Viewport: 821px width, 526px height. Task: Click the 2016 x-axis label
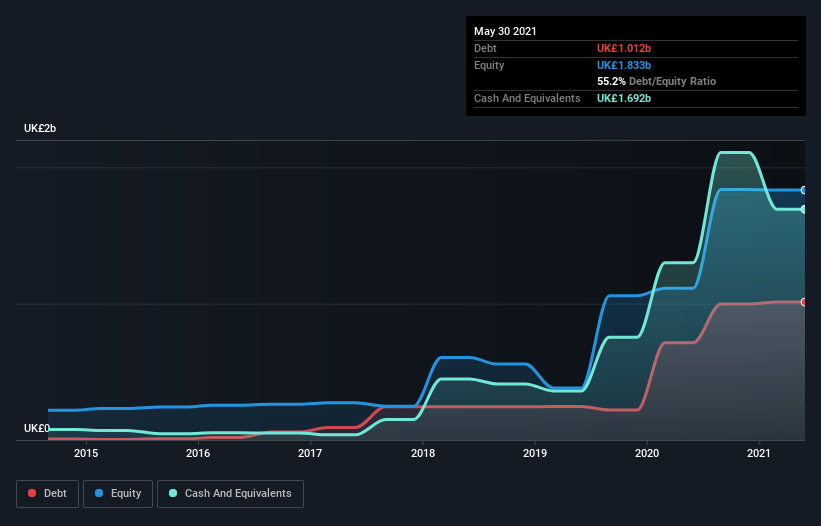pyautogui.click(x=198, y=453)
